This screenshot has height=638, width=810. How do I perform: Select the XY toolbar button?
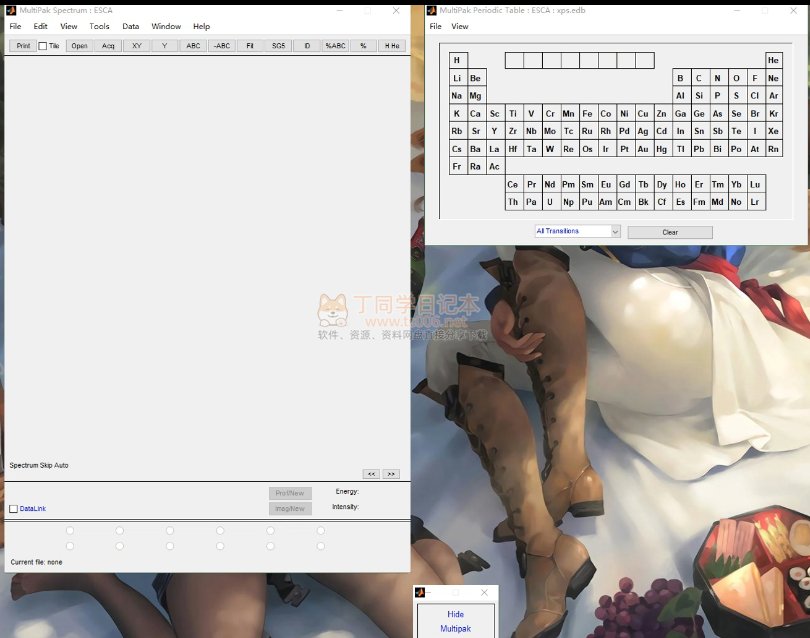[x=136, y=46]
